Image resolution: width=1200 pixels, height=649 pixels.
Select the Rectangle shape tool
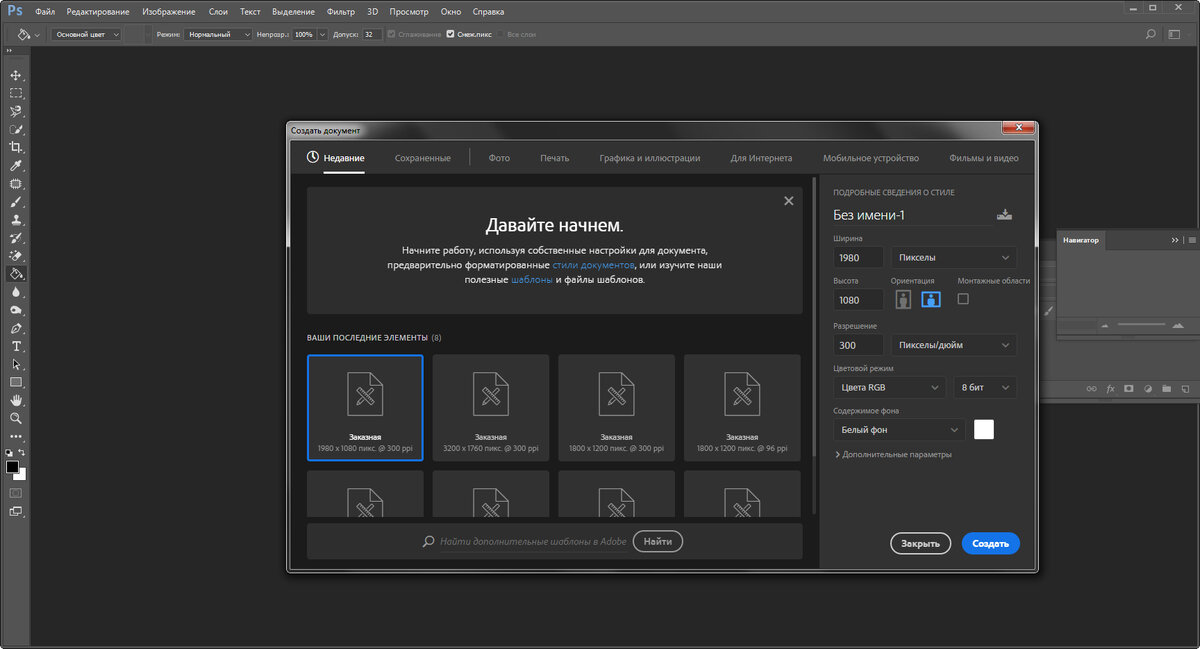pyautogui.click(x=16, y=382)
